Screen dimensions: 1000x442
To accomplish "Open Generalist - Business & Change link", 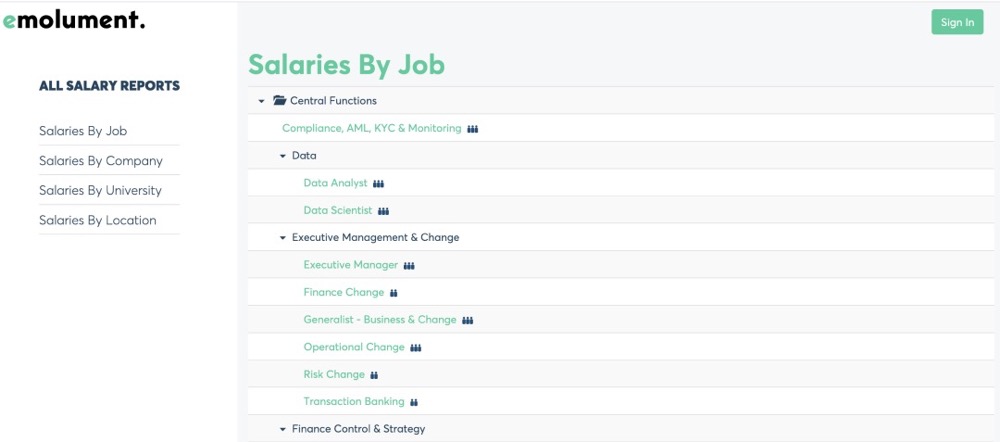I will 379,320.
